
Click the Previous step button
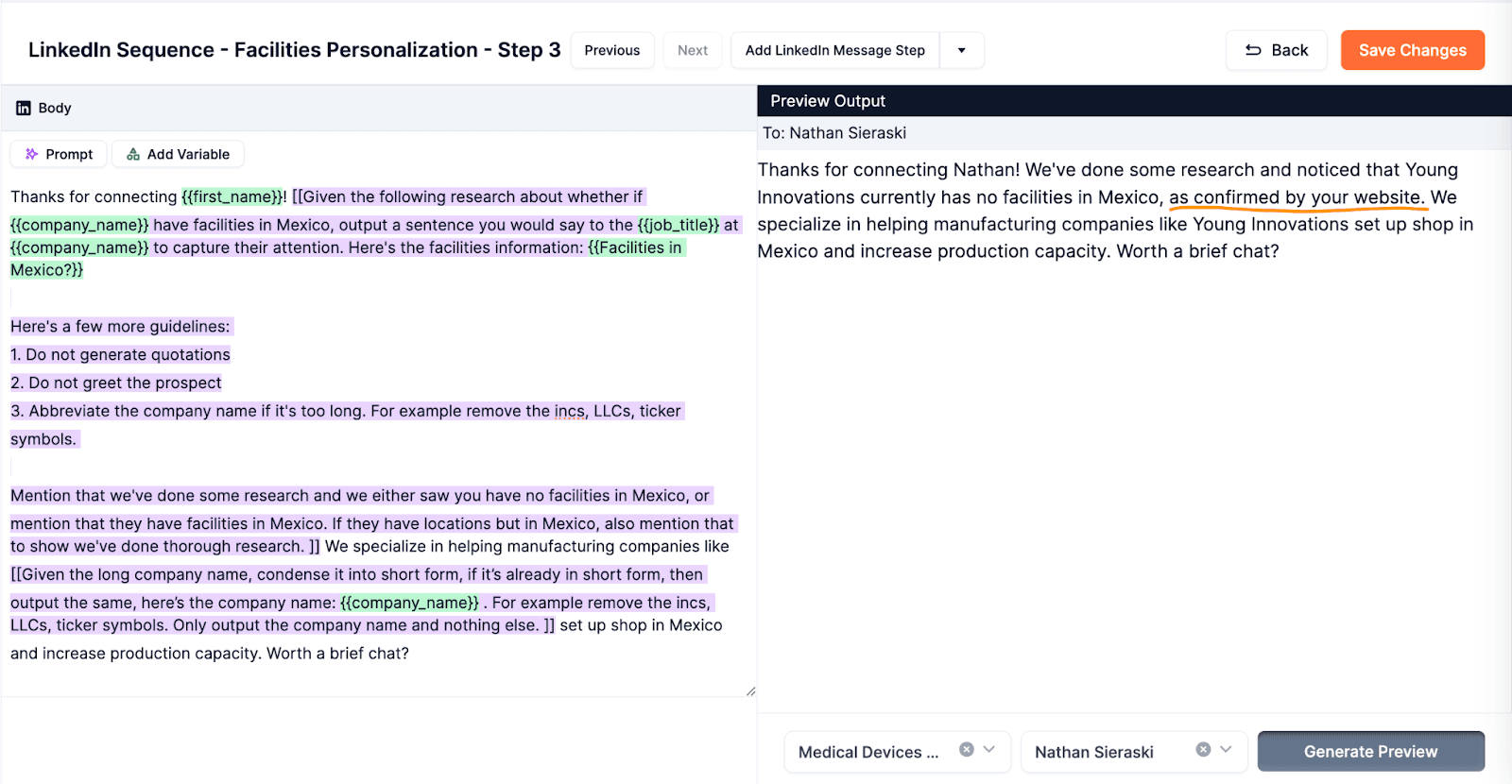(611, 50)
